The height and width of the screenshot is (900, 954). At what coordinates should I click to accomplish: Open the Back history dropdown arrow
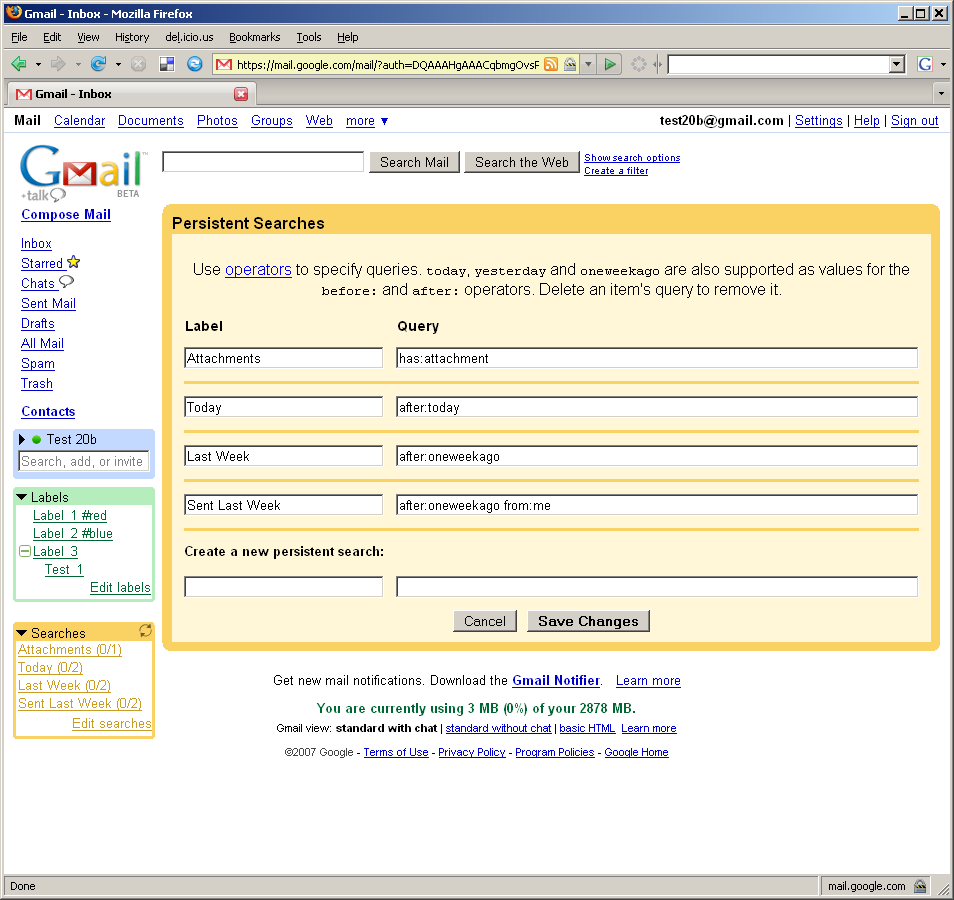(x=38, y=65)
